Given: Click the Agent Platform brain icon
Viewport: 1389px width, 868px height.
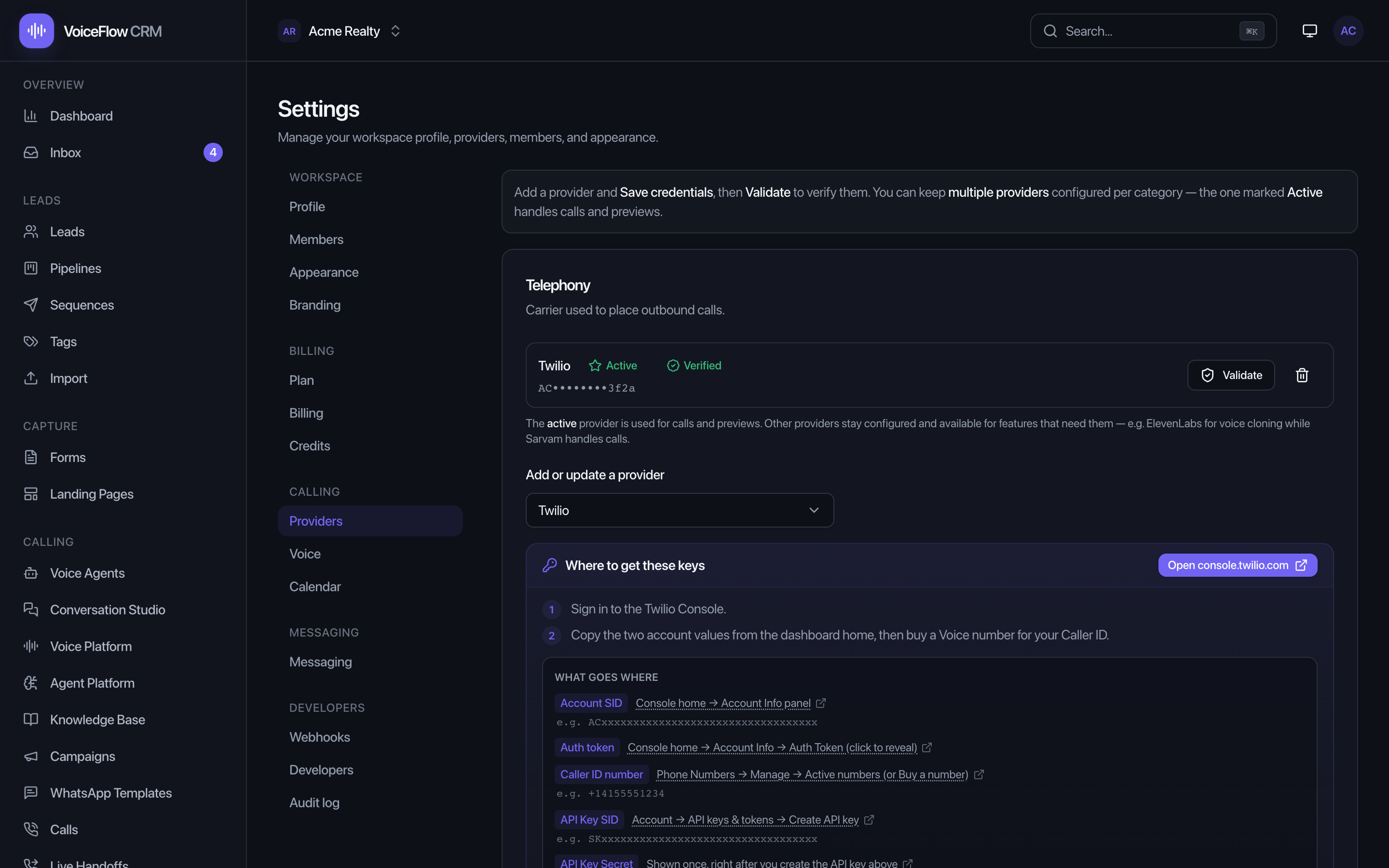Looking at the screenshot, I should pyautogui.click(x=31, y=683).
